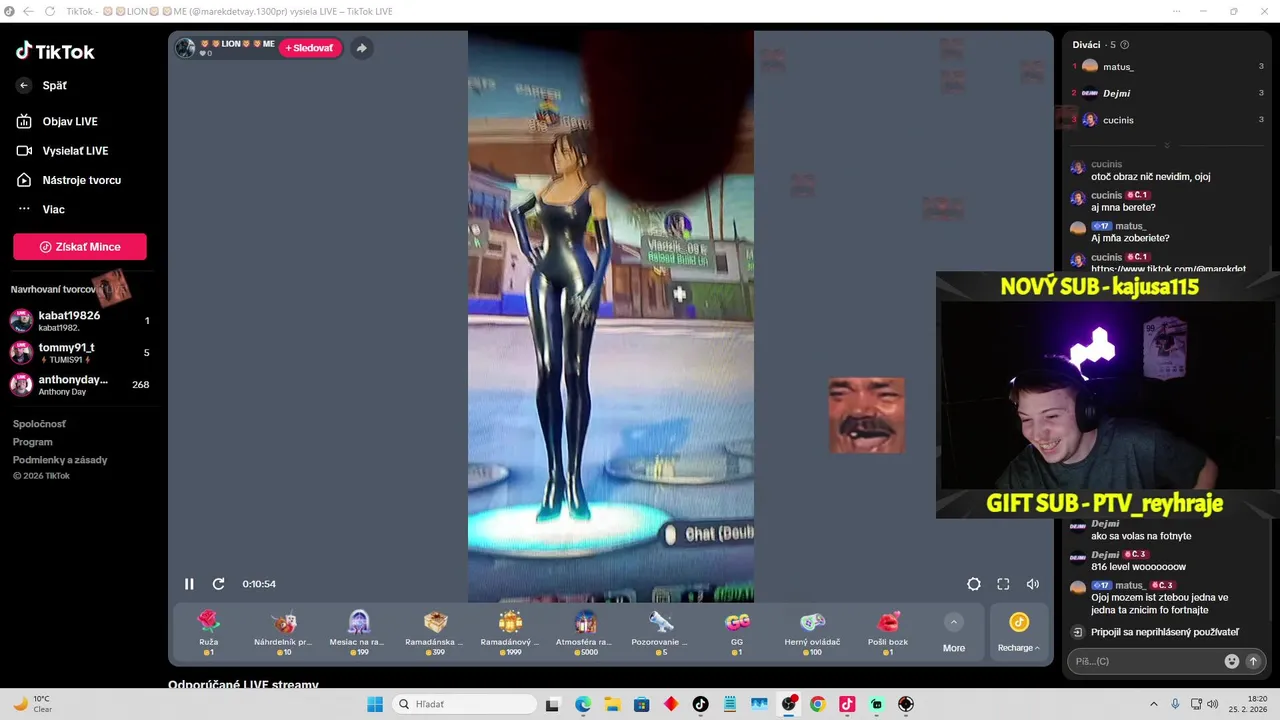
Task: Enter fullscreen mode
Action: (1003, 584)
